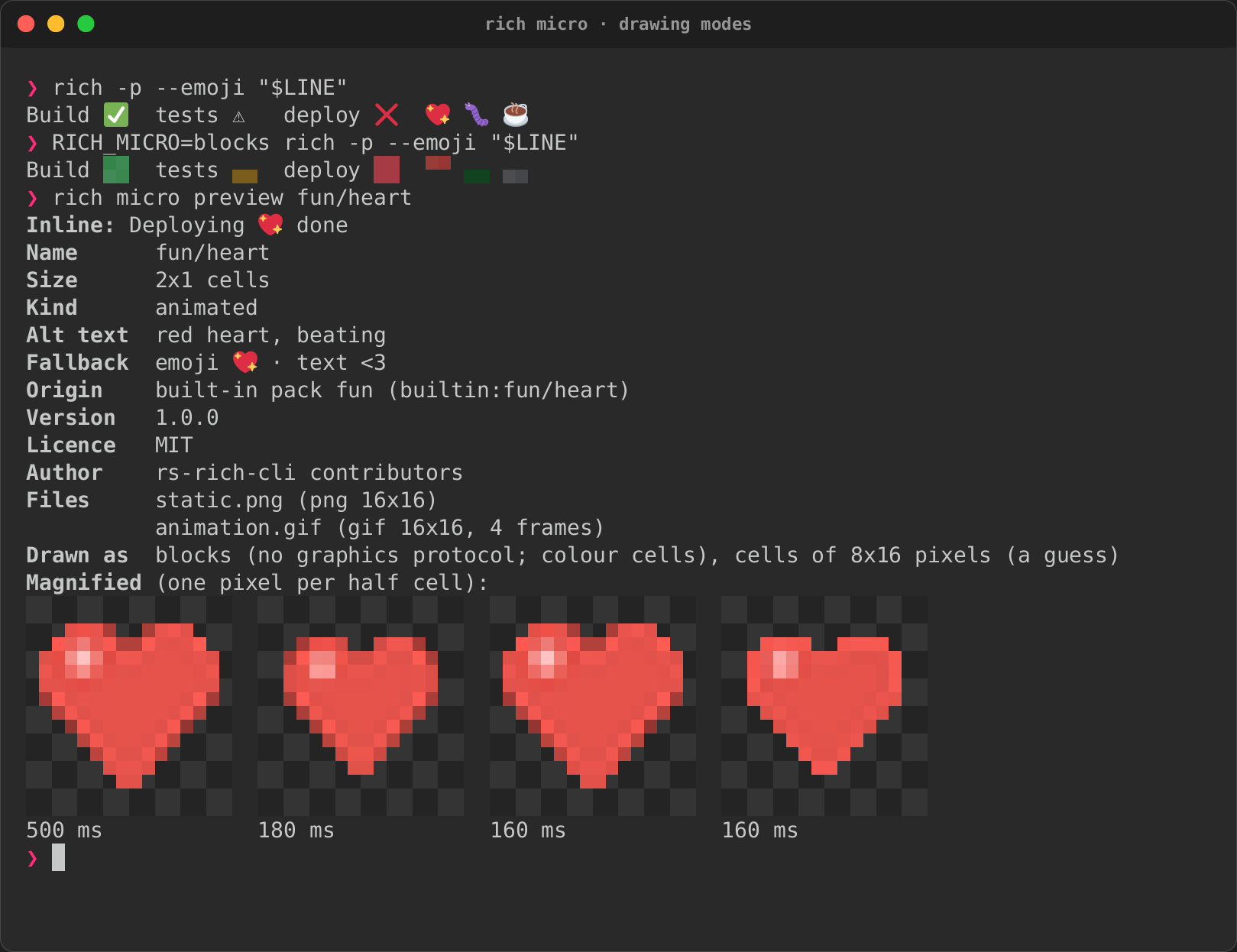Click the Version value '1.0.0'
Viewport: 1237px width, 952px height.
pyautogui.click(x=187, y=417)
